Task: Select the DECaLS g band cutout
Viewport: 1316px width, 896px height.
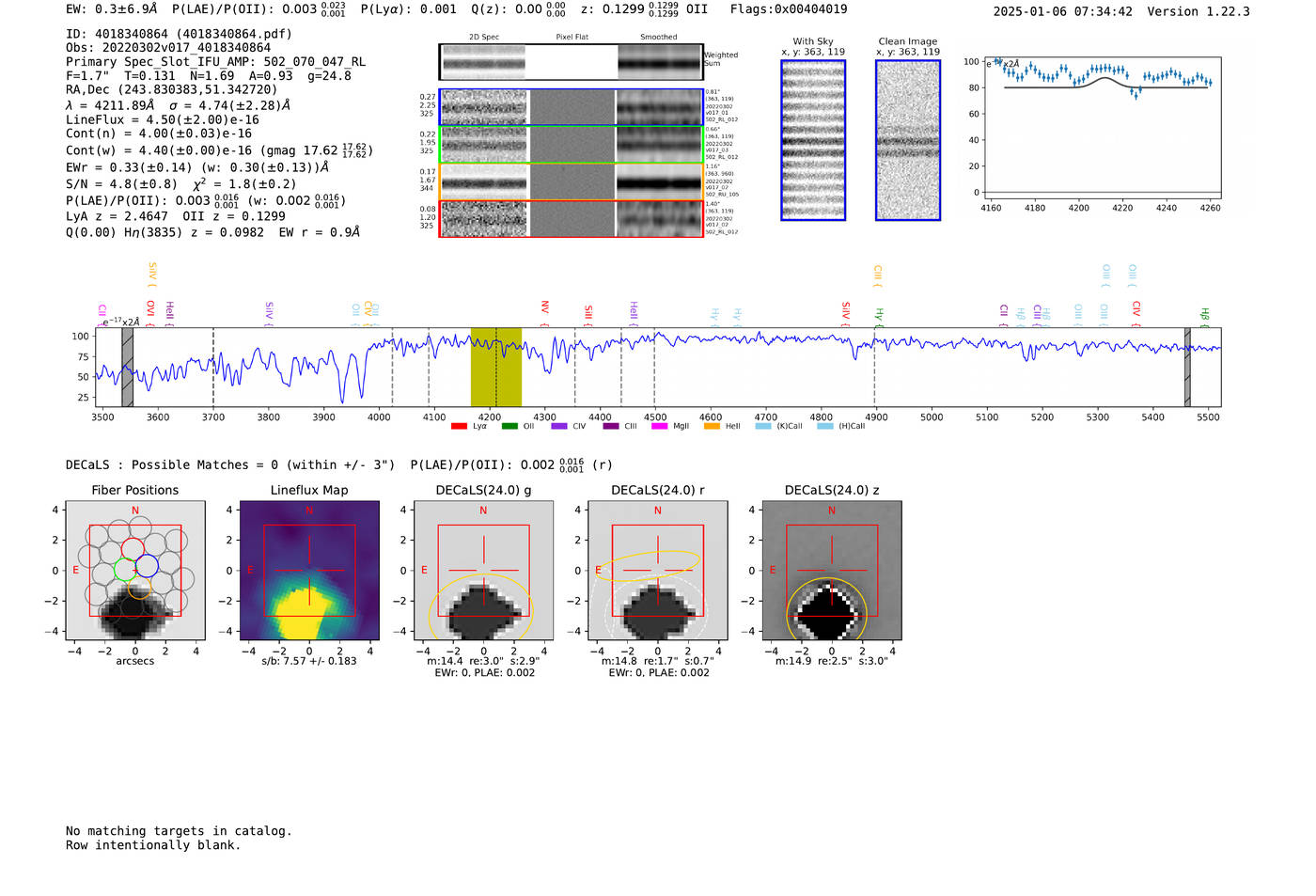Action: (483, 571)
